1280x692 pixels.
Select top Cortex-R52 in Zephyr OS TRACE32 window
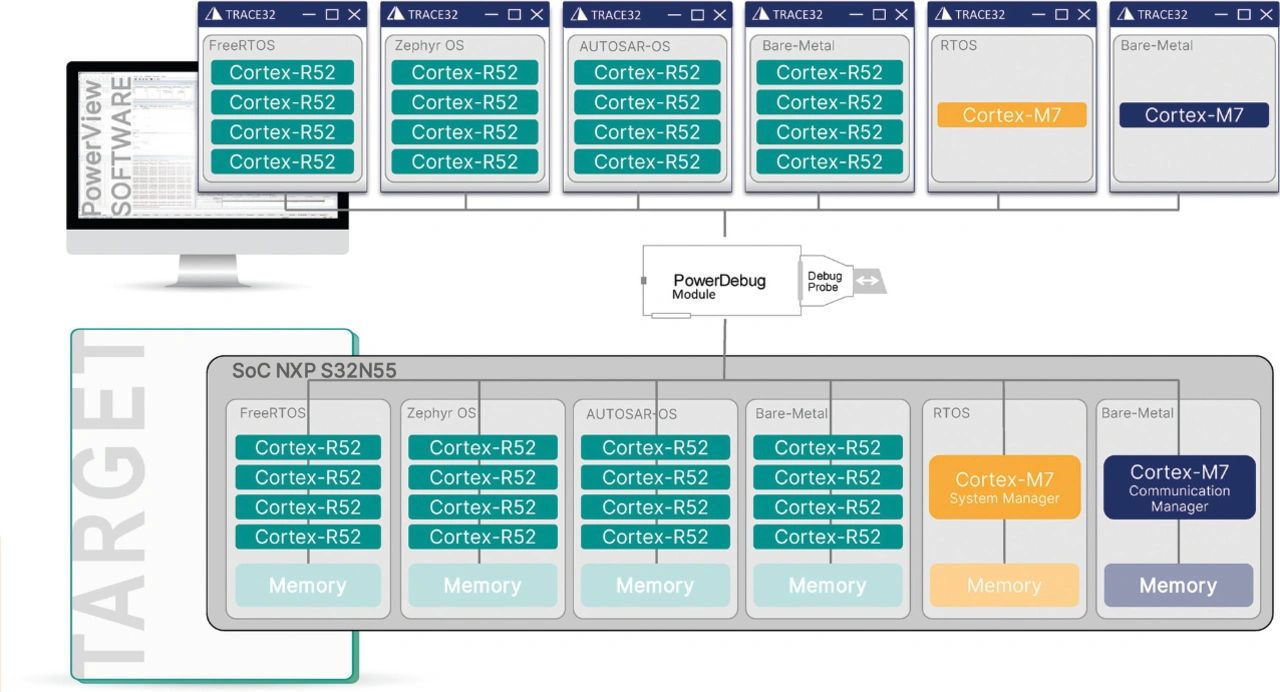coord(465,73)
